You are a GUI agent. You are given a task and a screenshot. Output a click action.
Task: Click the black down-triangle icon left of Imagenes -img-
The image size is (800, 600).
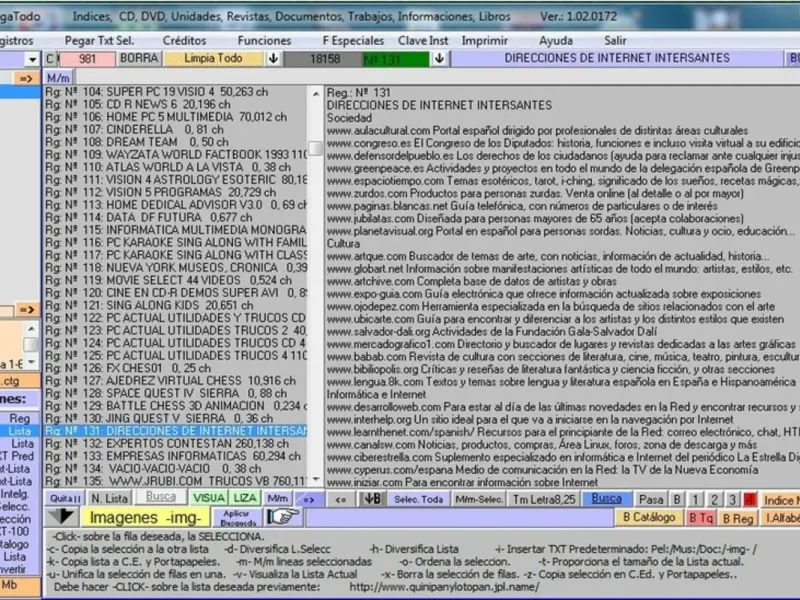(x=62, y=517)
